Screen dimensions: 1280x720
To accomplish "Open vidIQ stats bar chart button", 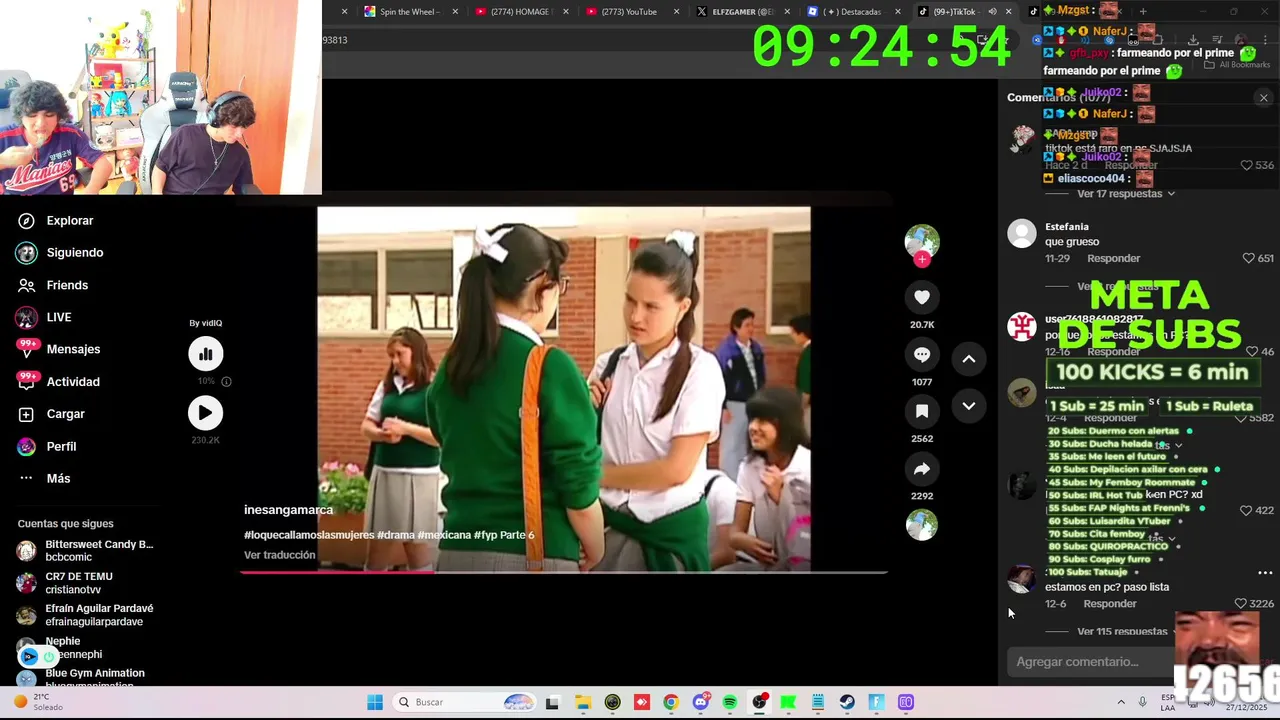I will click(205, 353).
